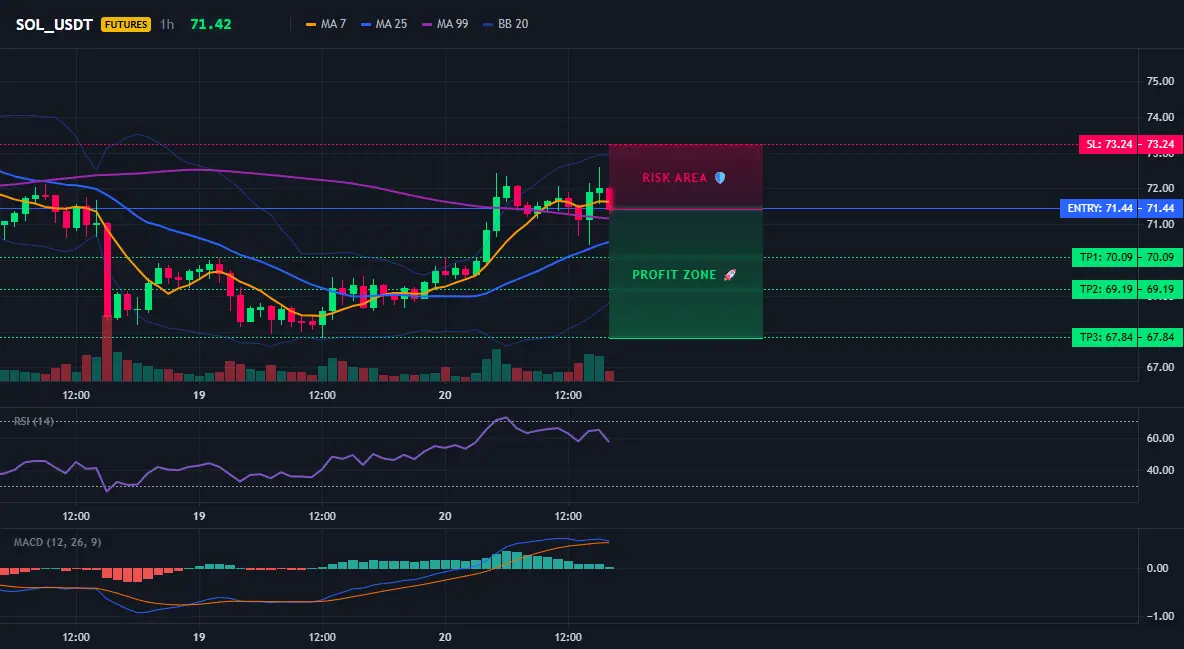
Task: Click the 0.00 MACD axis value
Action: pos(1158,568)
